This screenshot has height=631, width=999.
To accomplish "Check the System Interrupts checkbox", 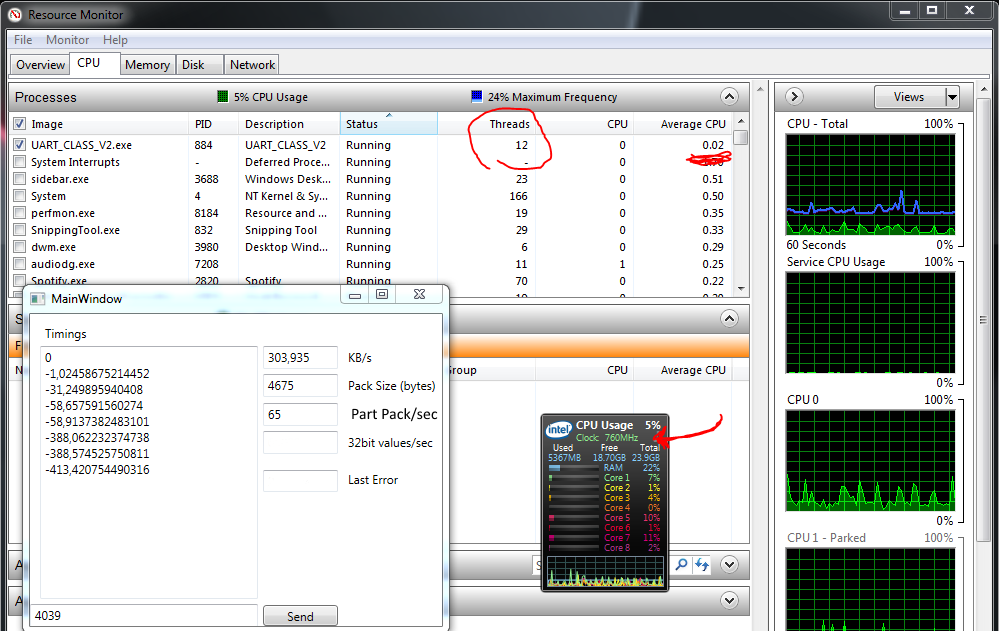I will tap(20, 162).
